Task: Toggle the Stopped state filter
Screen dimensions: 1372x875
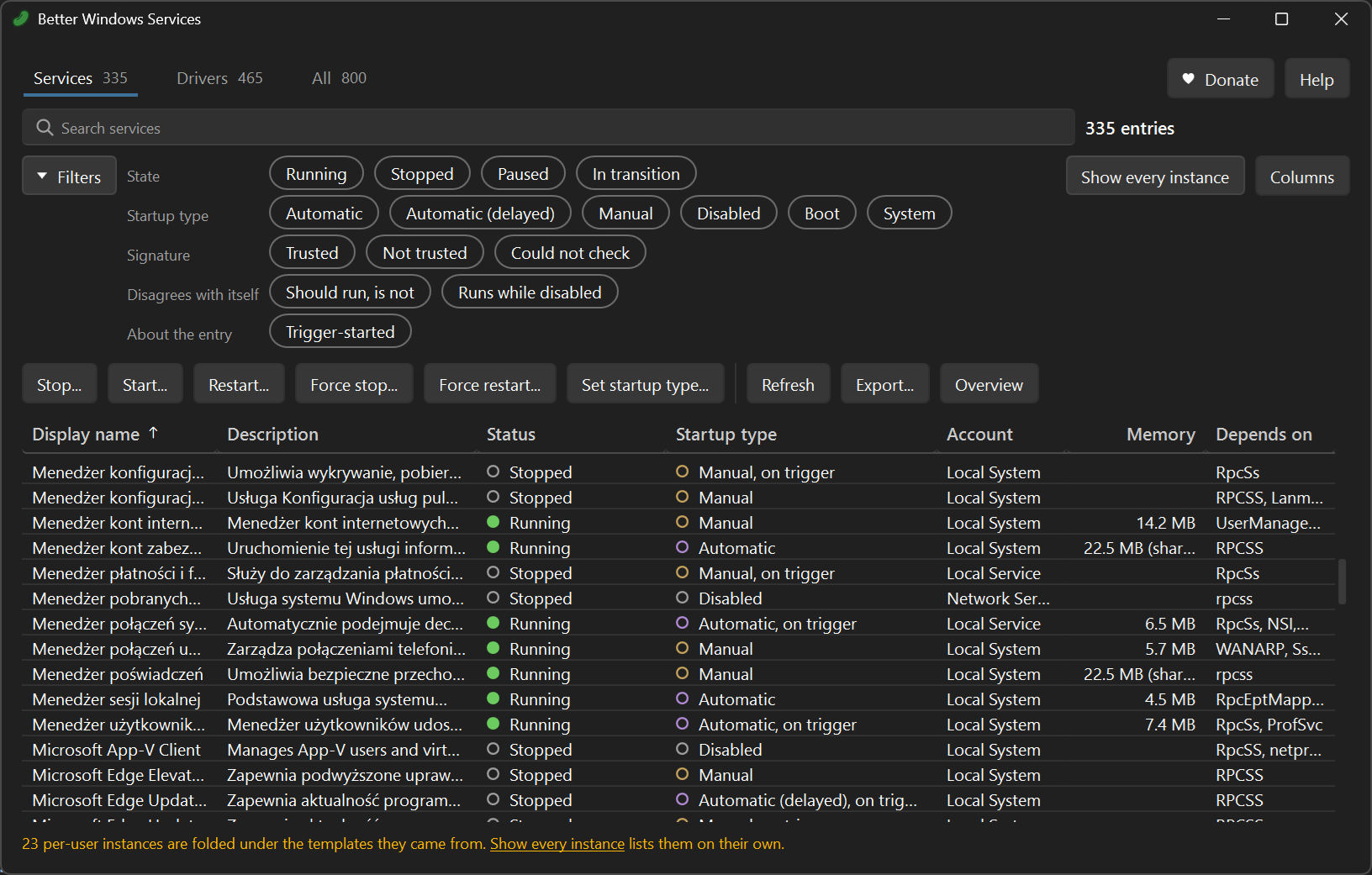Action: click(x=422, y=174)
